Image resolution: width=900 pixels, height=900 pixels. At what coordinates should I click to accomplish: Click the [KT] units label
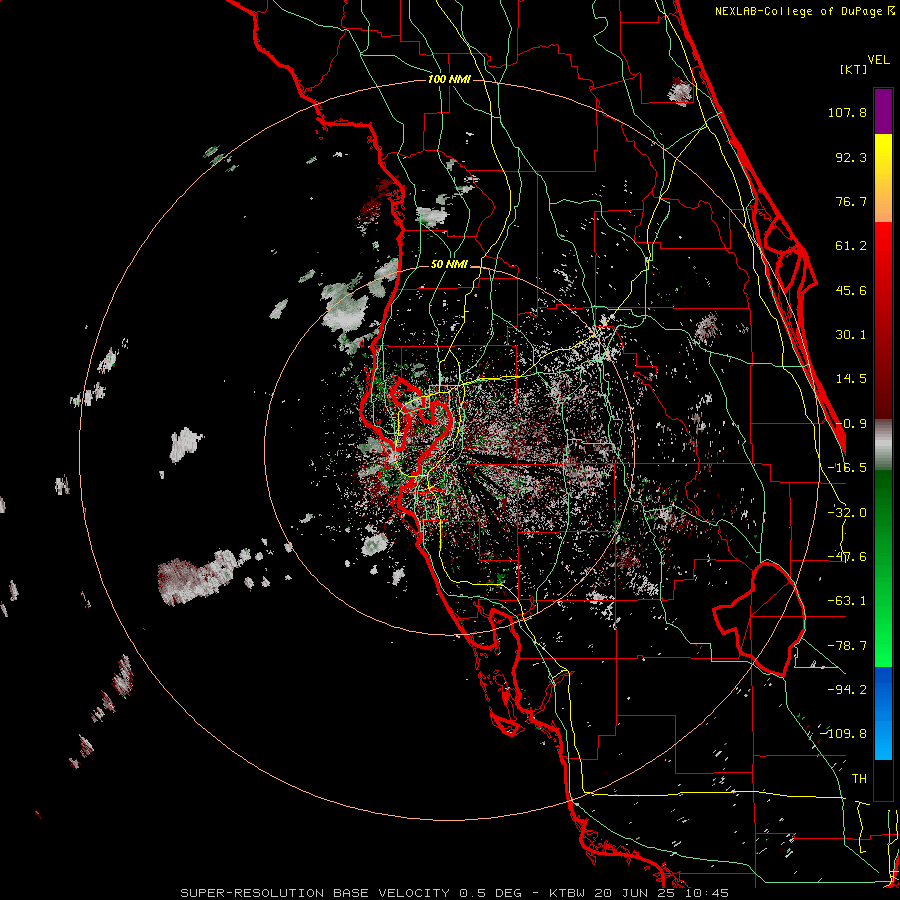tap(854, 69)
